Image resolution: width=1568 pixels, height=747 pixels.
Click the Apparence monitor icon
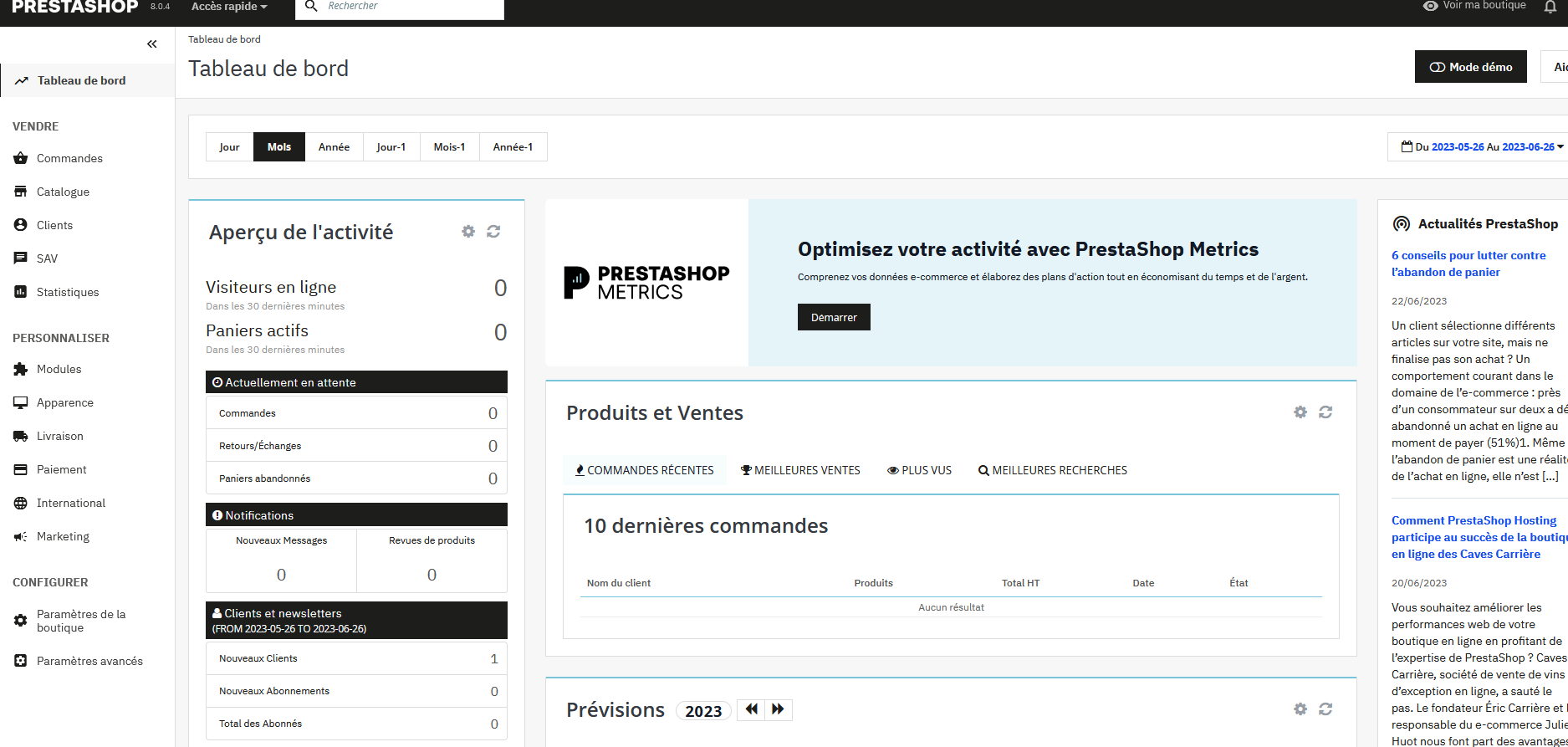coord(21,402)
